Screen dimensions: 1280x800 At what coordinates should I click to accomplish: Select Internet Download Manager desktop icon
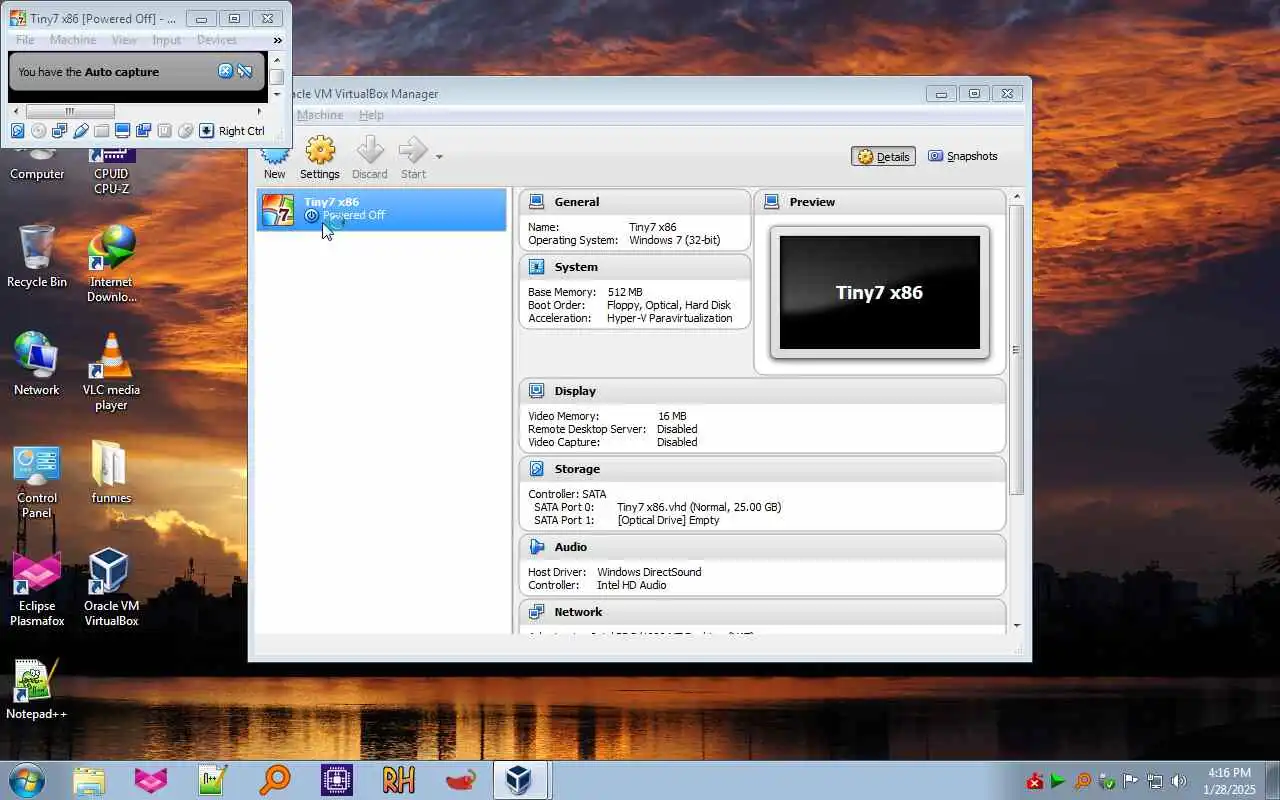click(x=111, y=263)
